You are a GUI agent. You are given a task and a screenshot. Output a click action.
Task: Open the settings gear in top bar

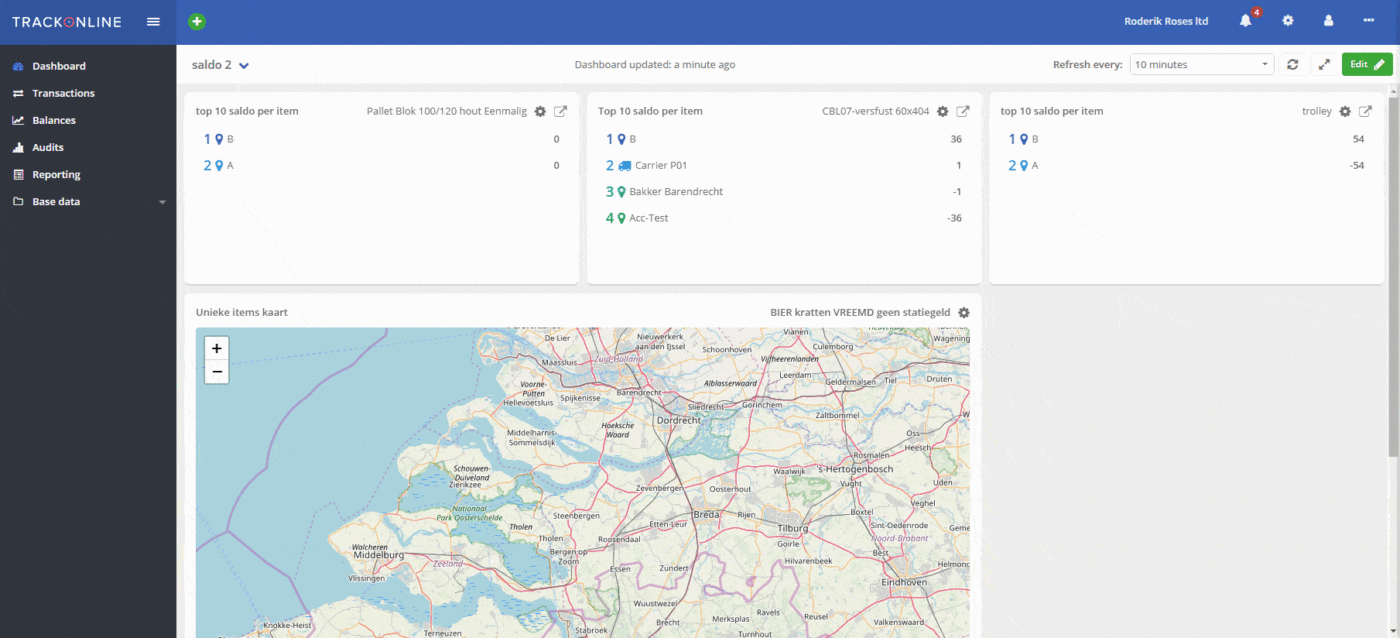point(1288,21)
